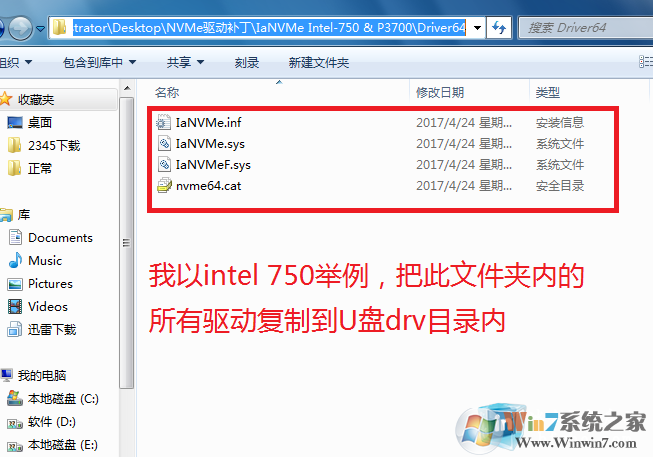Open the Videos library
Image resolution: width=653 pixels, height=457 pixels.
click(48, 307)
